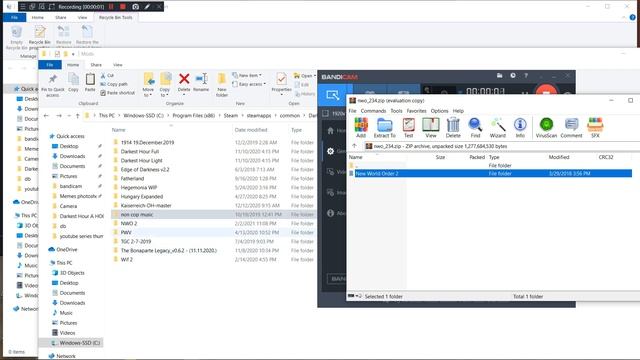
Task: Open Bandicam General settings gear
Action: pos(331,151)
